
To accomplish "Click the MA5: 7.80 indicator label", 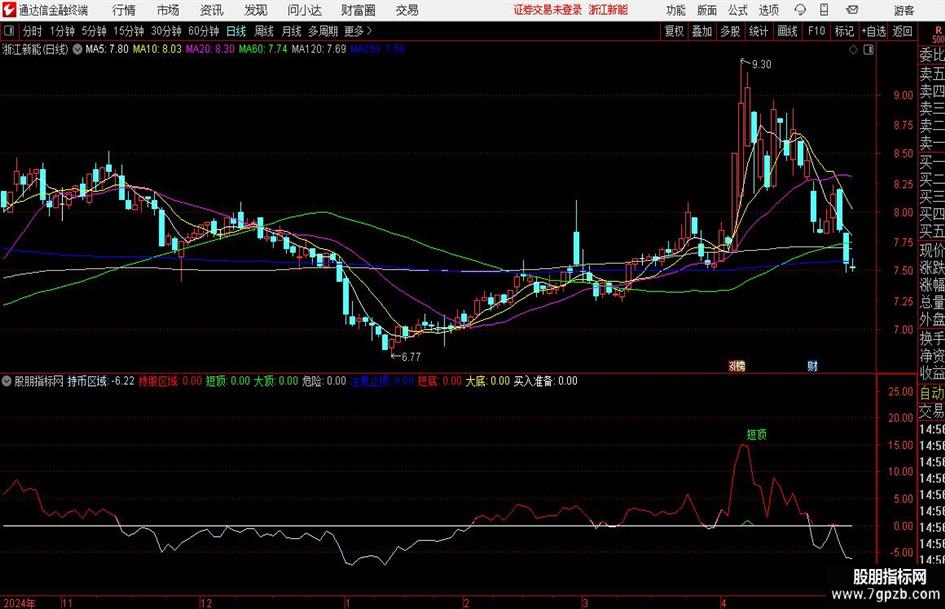I will (x=107, y=49).
